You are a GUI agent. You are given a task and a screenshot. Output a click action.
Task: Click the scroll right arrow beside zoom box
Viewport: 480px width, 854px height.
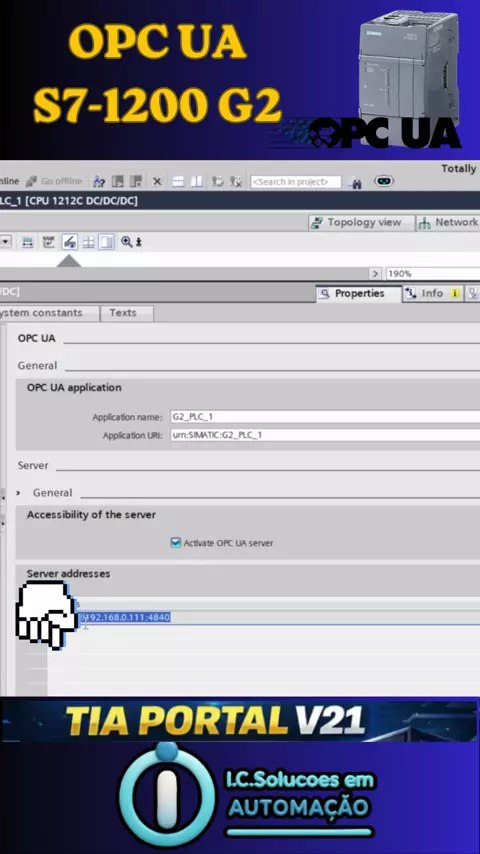coord(375,273)
